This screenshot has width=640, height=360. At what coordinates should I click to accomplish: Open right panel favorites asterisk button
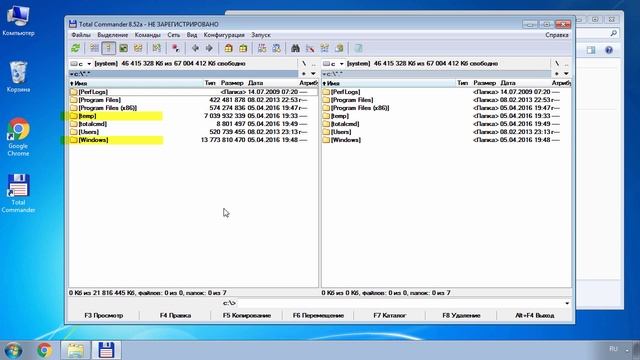(x=557, y=74)
